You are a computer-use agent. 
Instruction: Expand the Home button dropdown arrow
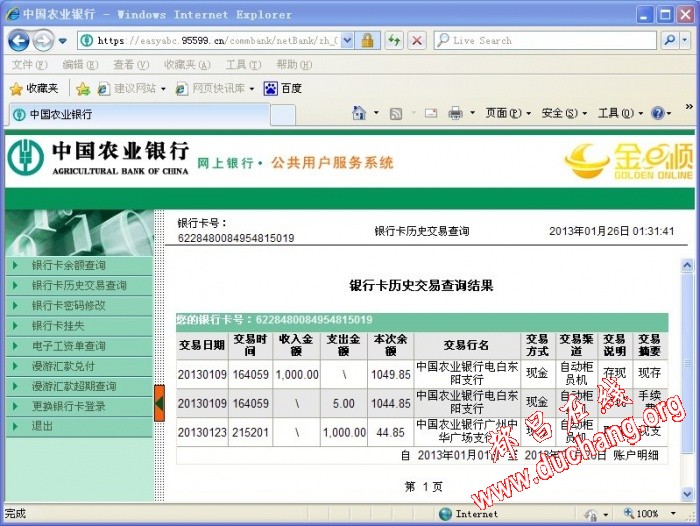[x=376, y=113]
